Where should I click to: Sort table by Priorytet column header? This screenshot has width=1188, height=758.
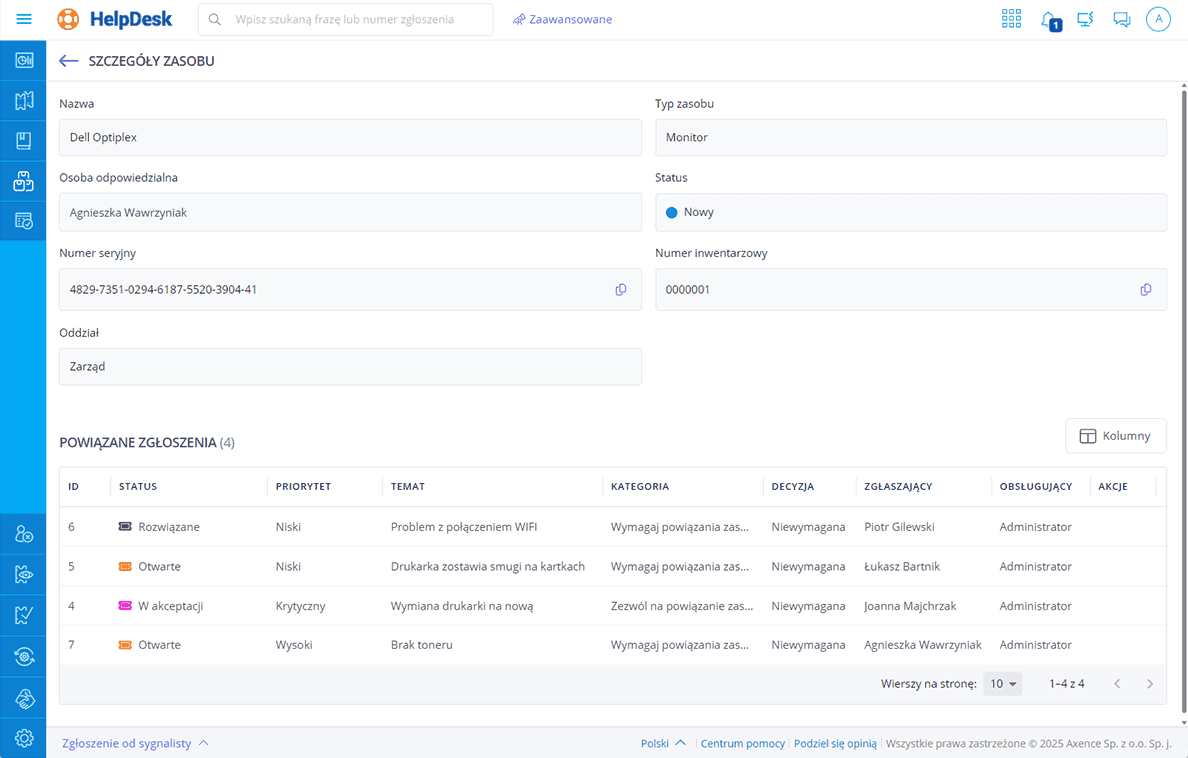coord(303,487)
